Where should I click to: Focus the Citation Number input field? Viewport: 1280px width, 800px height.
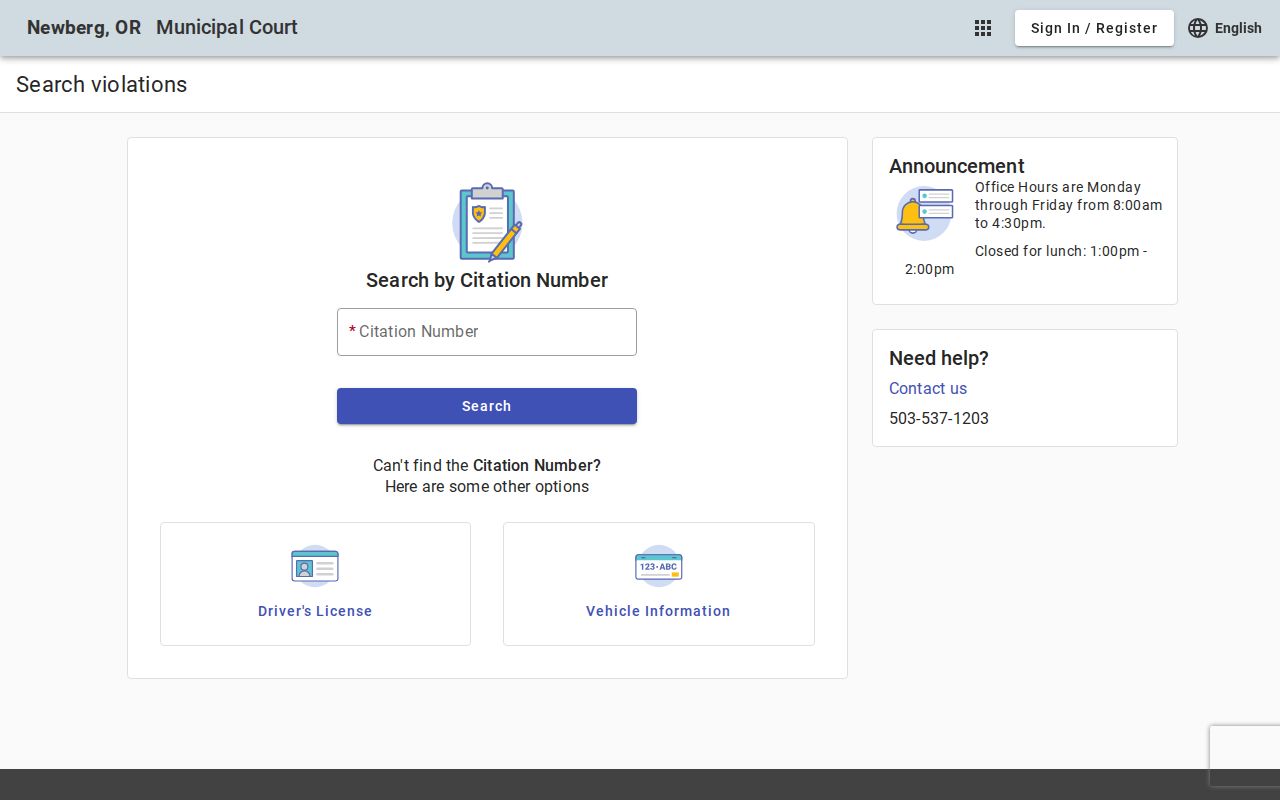click(487, 332)
